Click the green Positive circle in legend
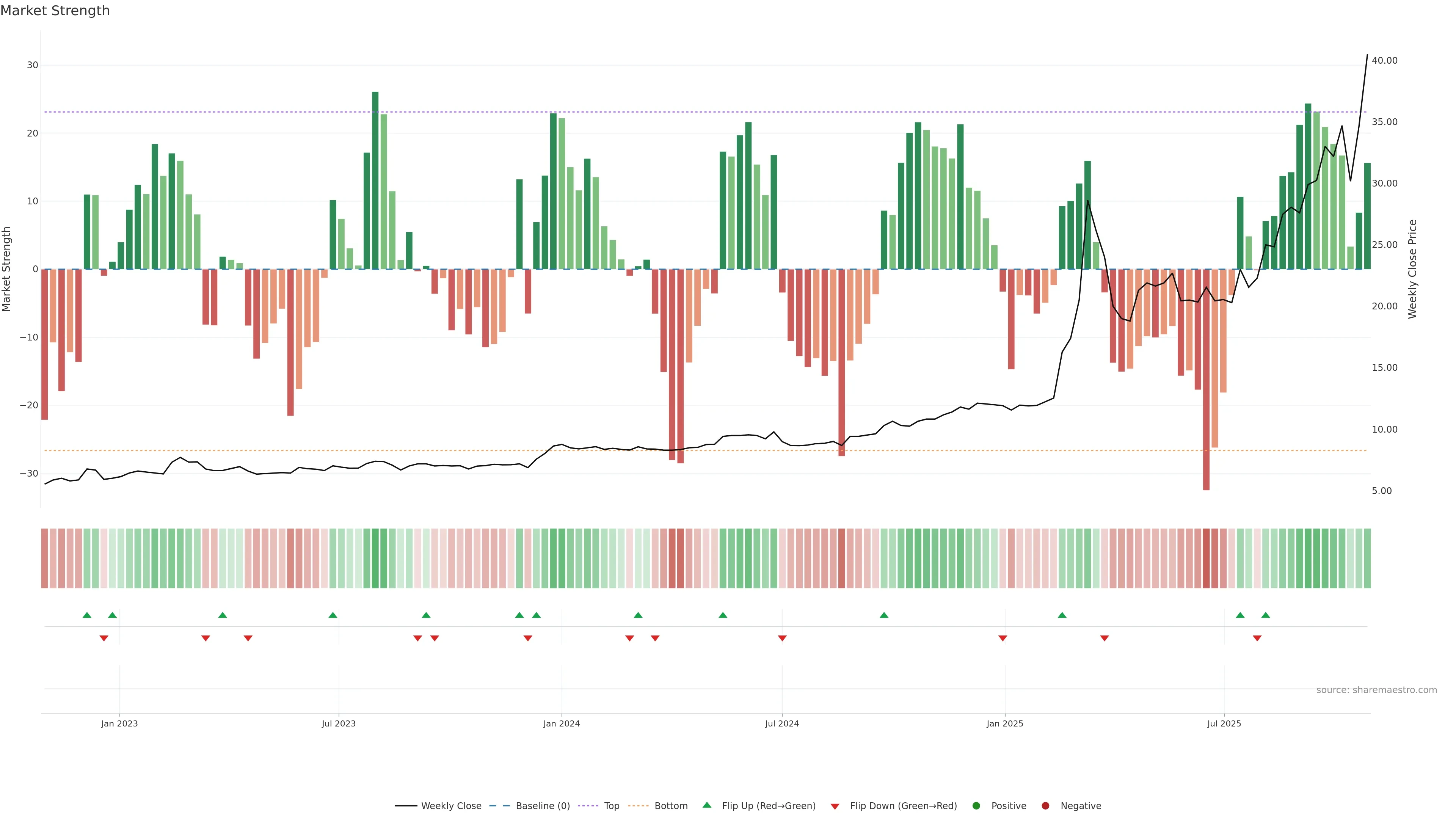This screenshot has height=819, width=1456. (976, 805)
